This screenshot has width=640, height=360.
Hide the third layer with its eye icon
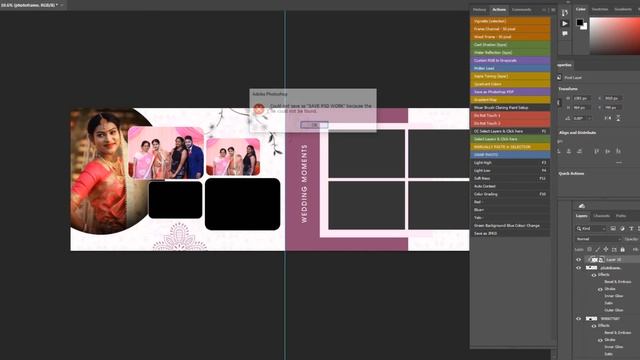point(578,319)
